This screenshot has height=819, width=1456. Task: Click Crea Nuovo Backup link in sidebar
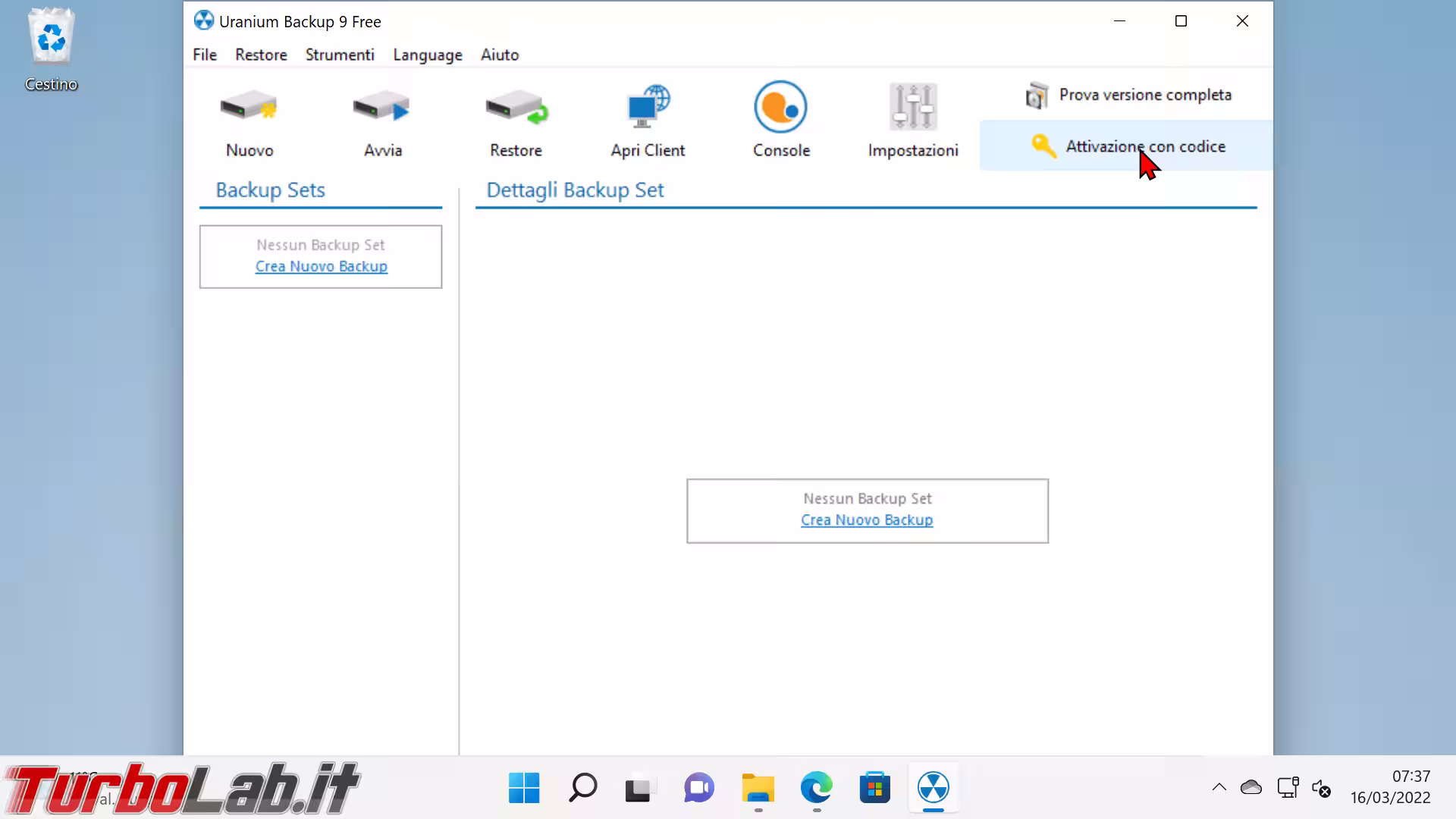[x=321, y=266]
